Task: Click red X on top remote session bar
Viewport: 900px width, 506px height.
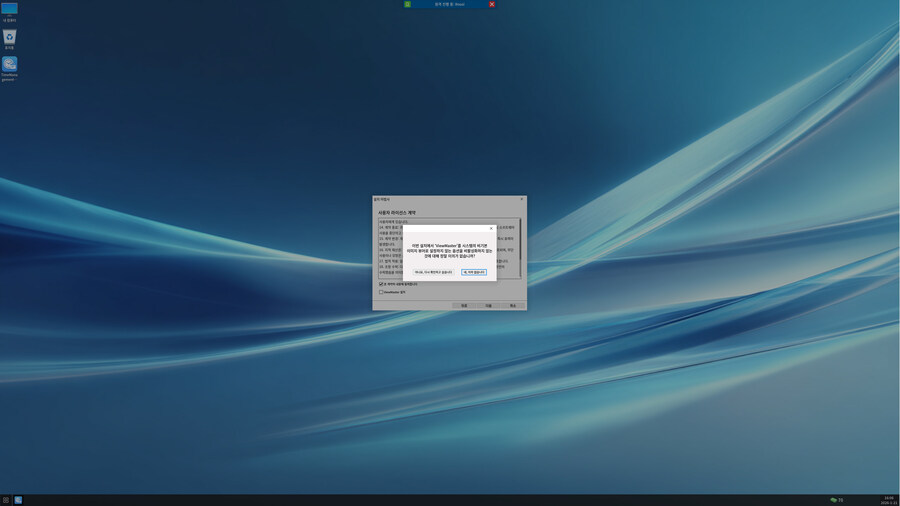Action: click(492, 4)
